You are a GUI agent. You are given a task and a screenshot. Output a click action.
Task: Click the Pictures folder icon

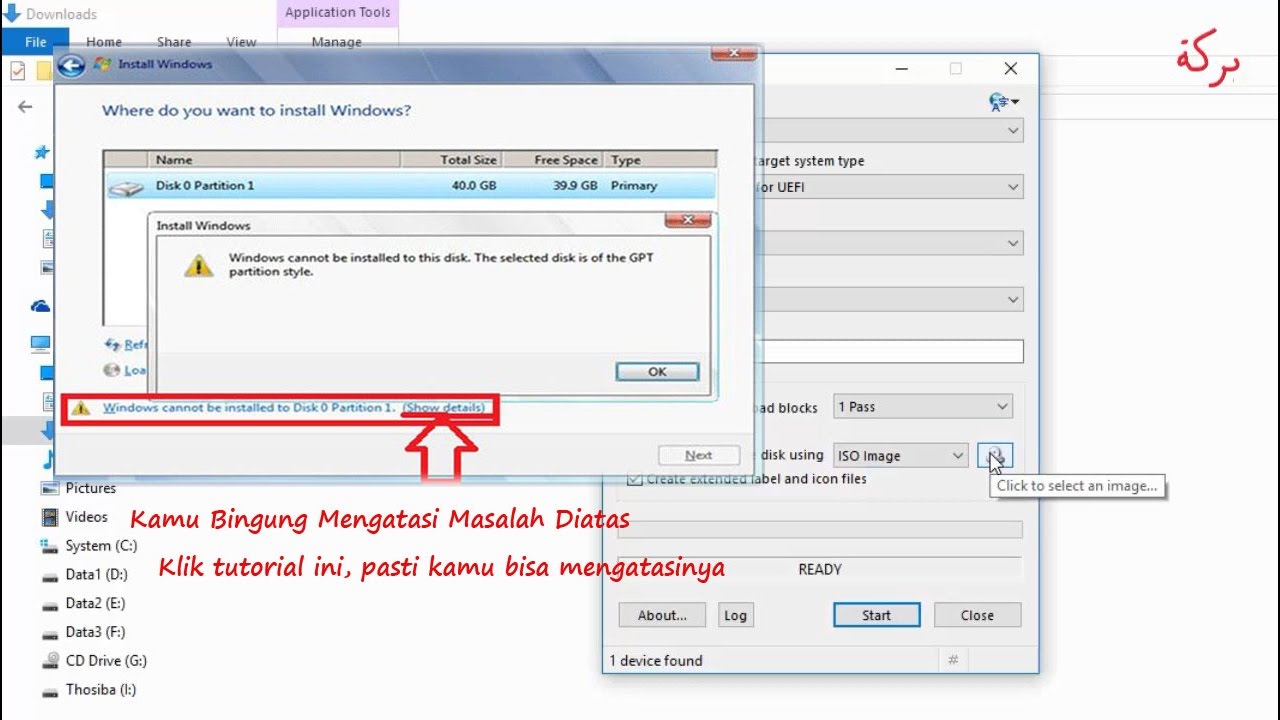(49, 488)
